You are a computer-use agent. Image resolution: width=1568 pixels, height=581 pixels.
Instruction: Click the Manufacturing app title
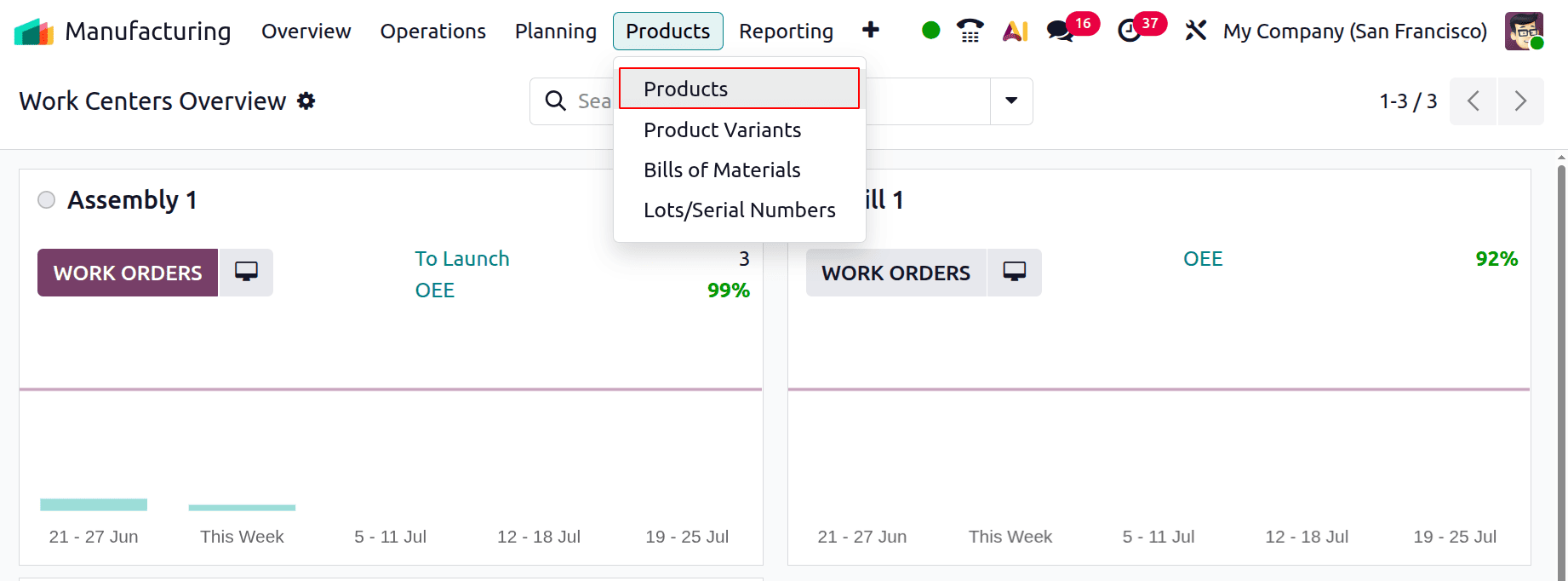(x=148, y=32)
